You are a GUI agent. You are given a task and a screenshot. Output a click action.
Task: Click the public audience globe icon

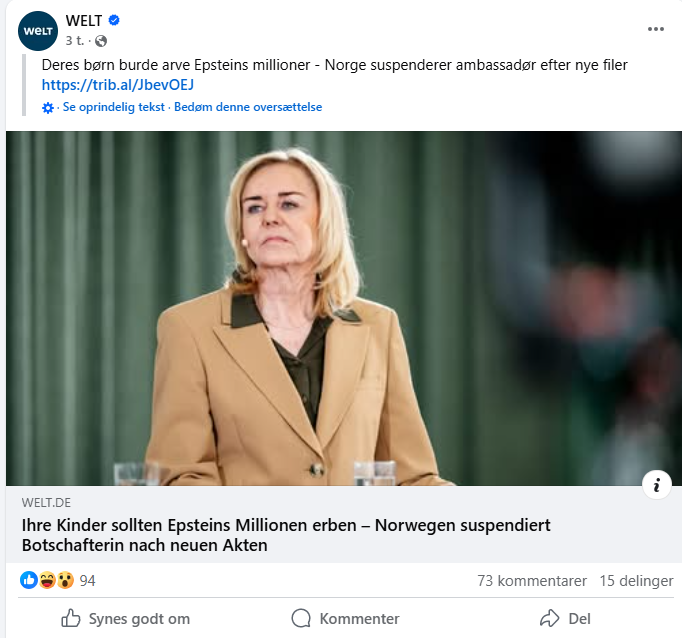click(x=100, y=41)
